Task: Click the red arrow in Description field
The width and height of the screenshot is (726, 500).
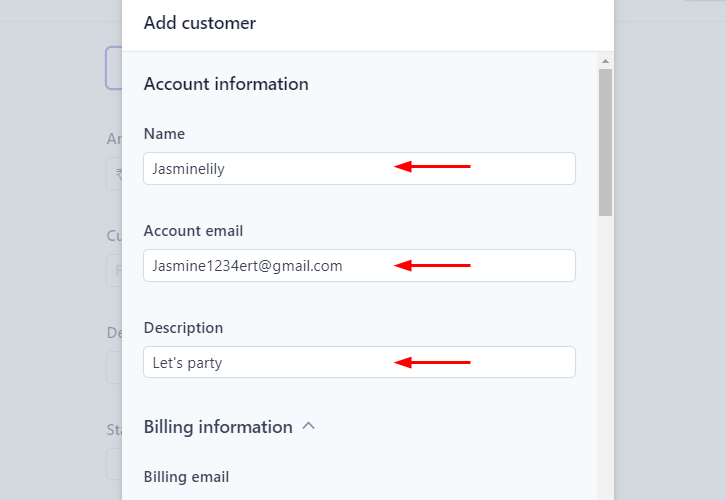Action: pos(432,362)
